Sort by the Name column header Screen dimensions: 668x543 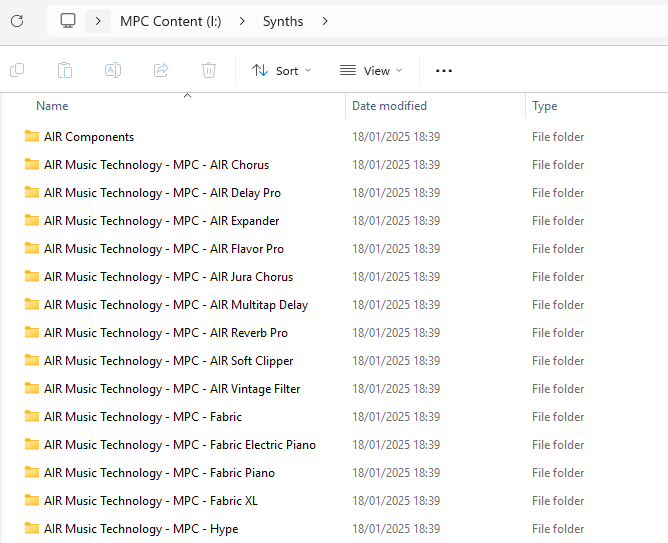click(x=52, y=106)
